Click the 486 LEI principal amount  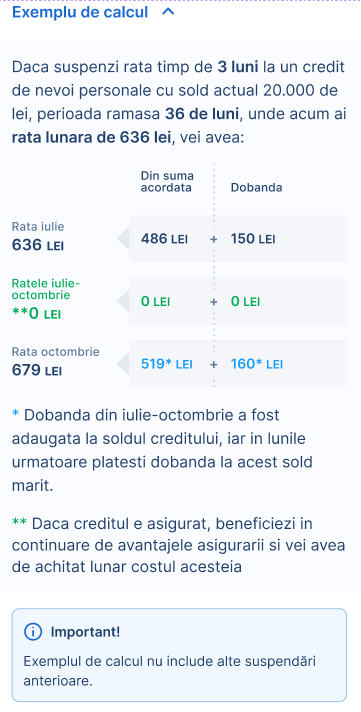tap(164, 239)
